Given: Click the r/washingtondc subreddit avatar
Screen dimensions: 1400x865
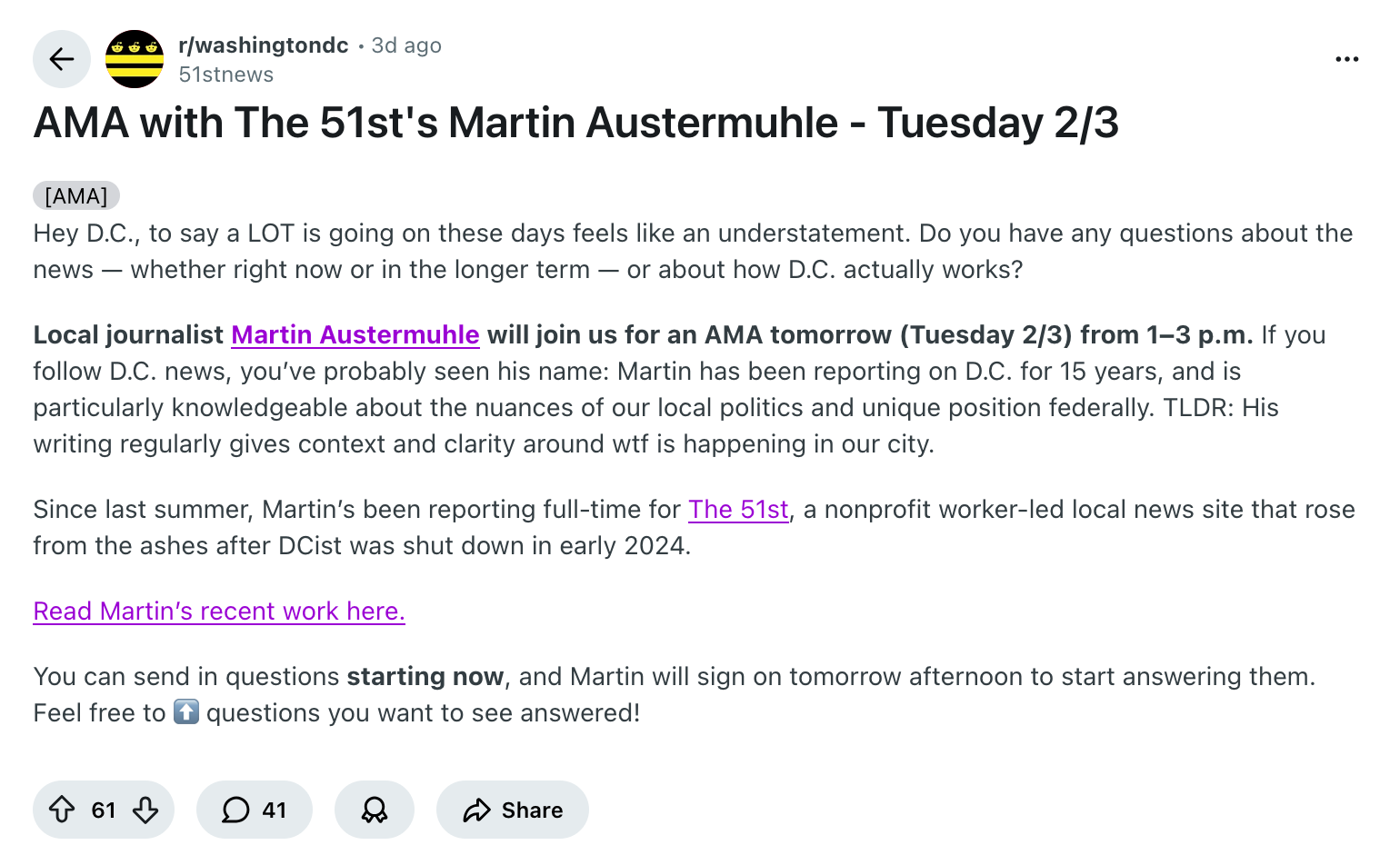Looking at the screenshot, I should [x=135, y=59].
